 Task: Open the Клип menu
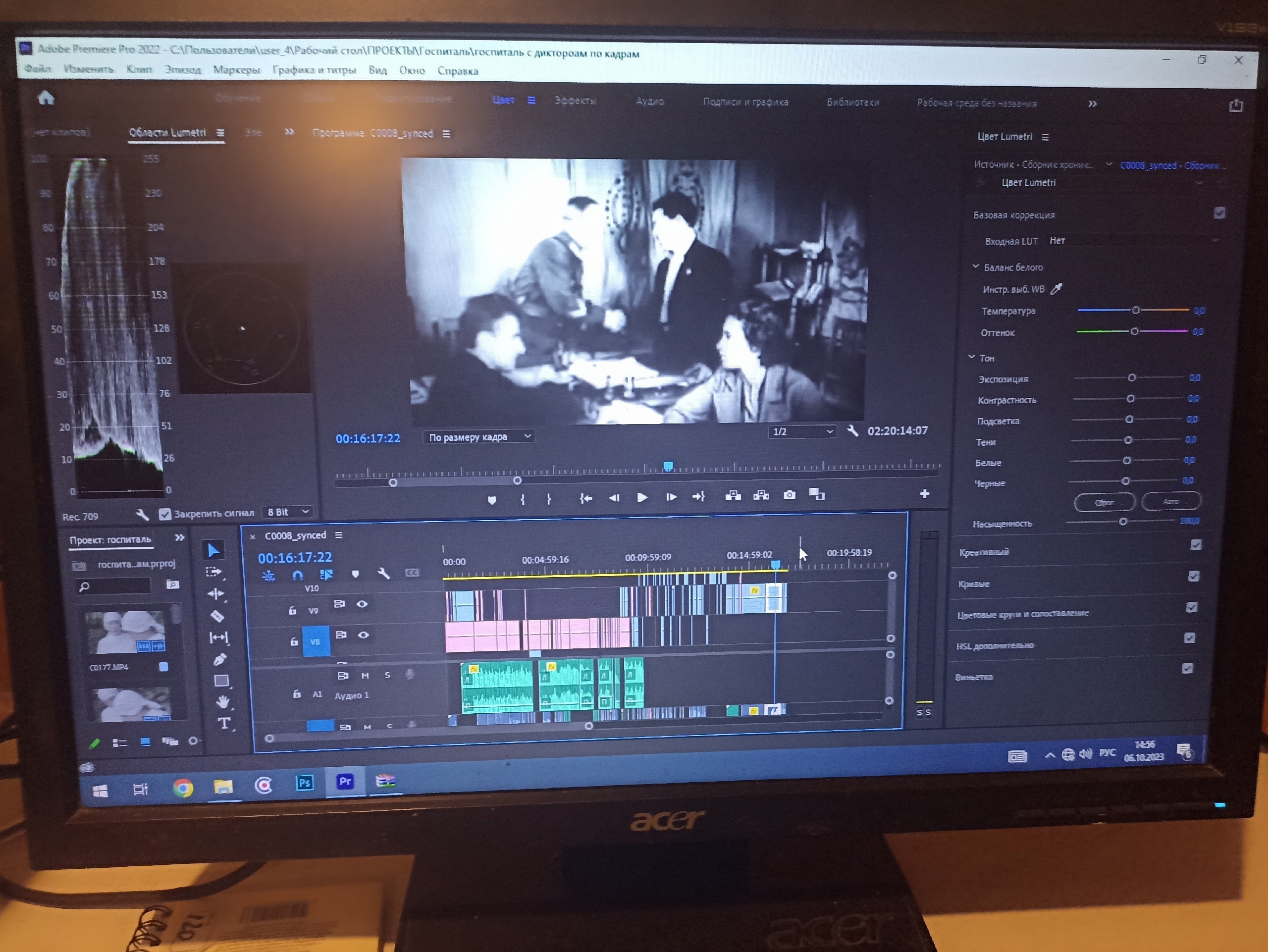(139, 69)
